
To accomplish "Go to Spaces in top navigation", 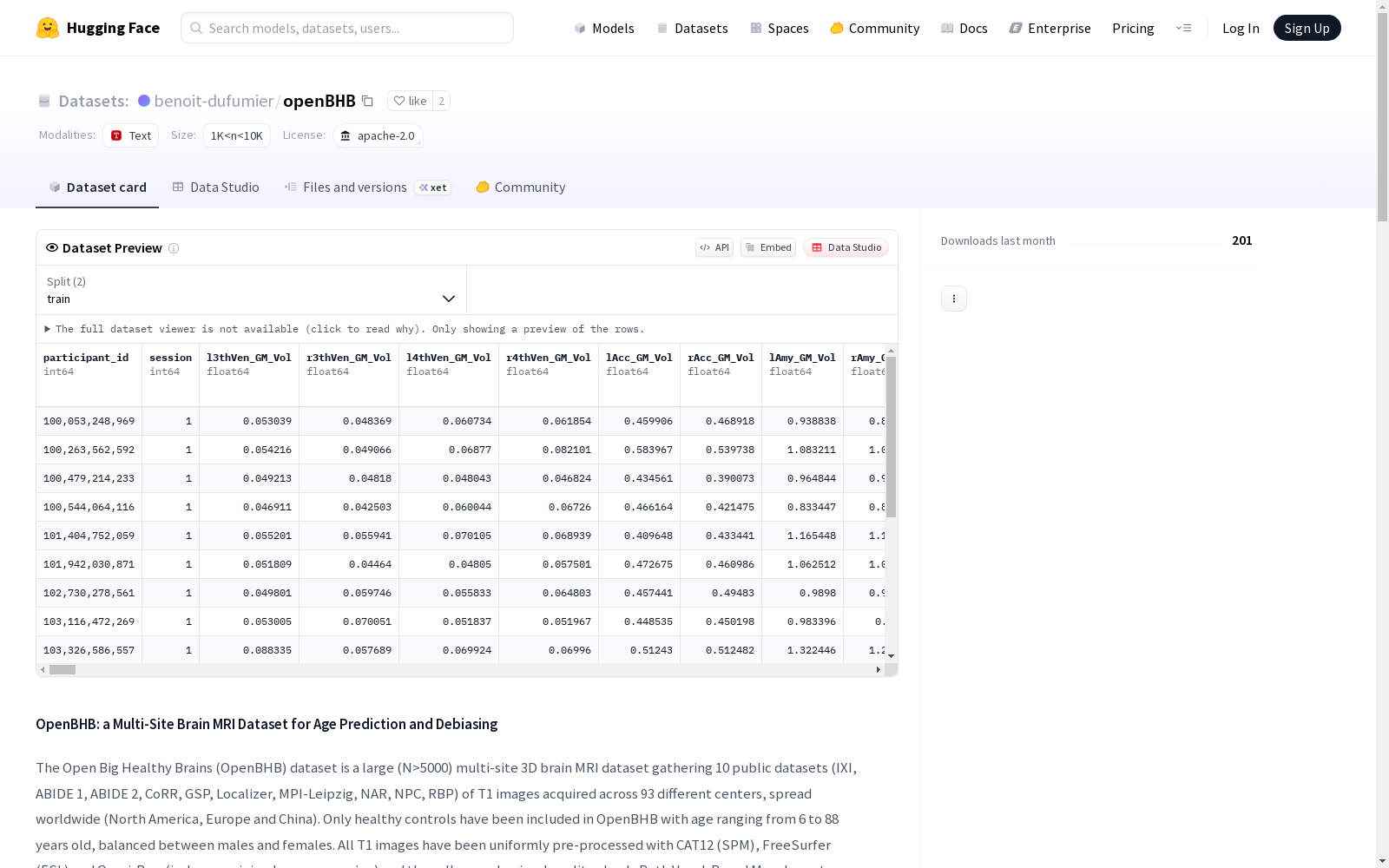I will 780,28.
